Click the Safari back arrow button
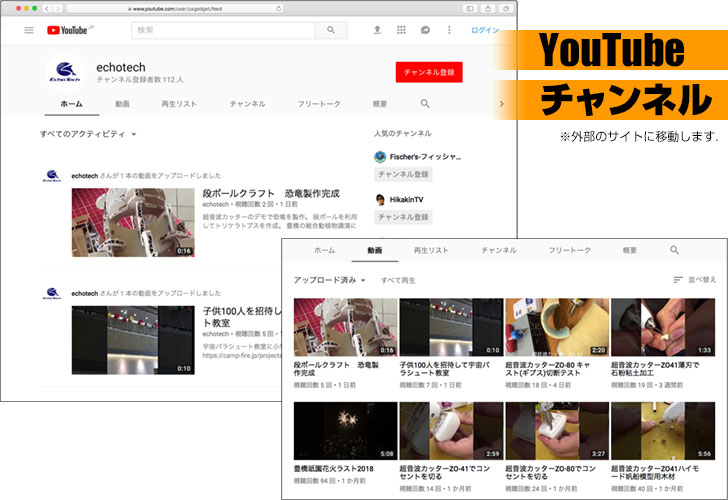This screenshot has width=728, height=500. point(47,8)
